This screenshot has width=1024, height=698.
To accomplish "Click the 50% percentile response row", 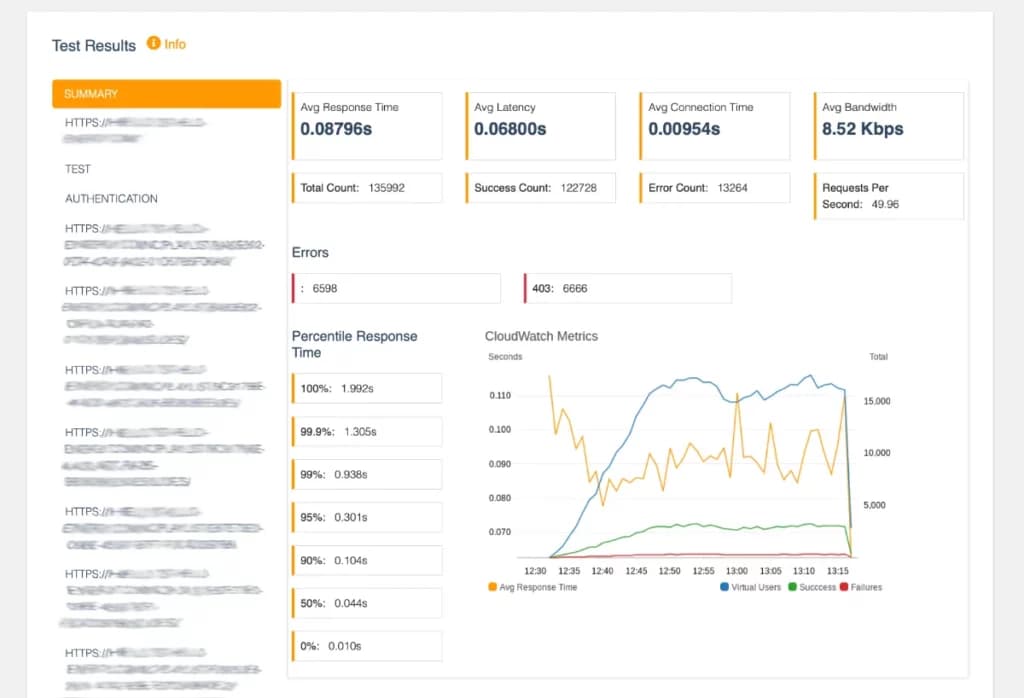I will coord(366,603).
